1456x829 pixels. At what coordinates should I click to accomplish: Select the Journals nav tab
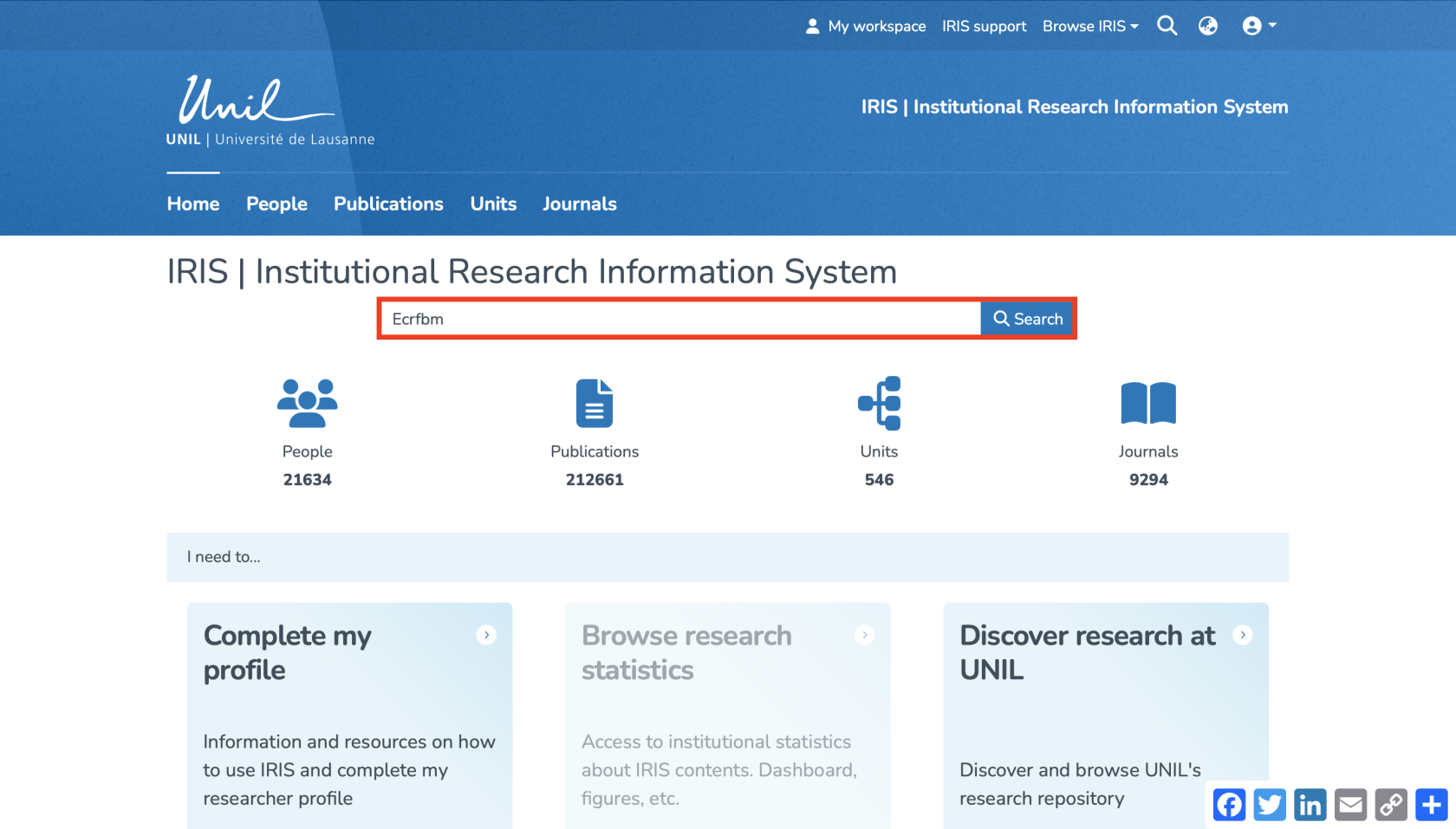[579, 204]
